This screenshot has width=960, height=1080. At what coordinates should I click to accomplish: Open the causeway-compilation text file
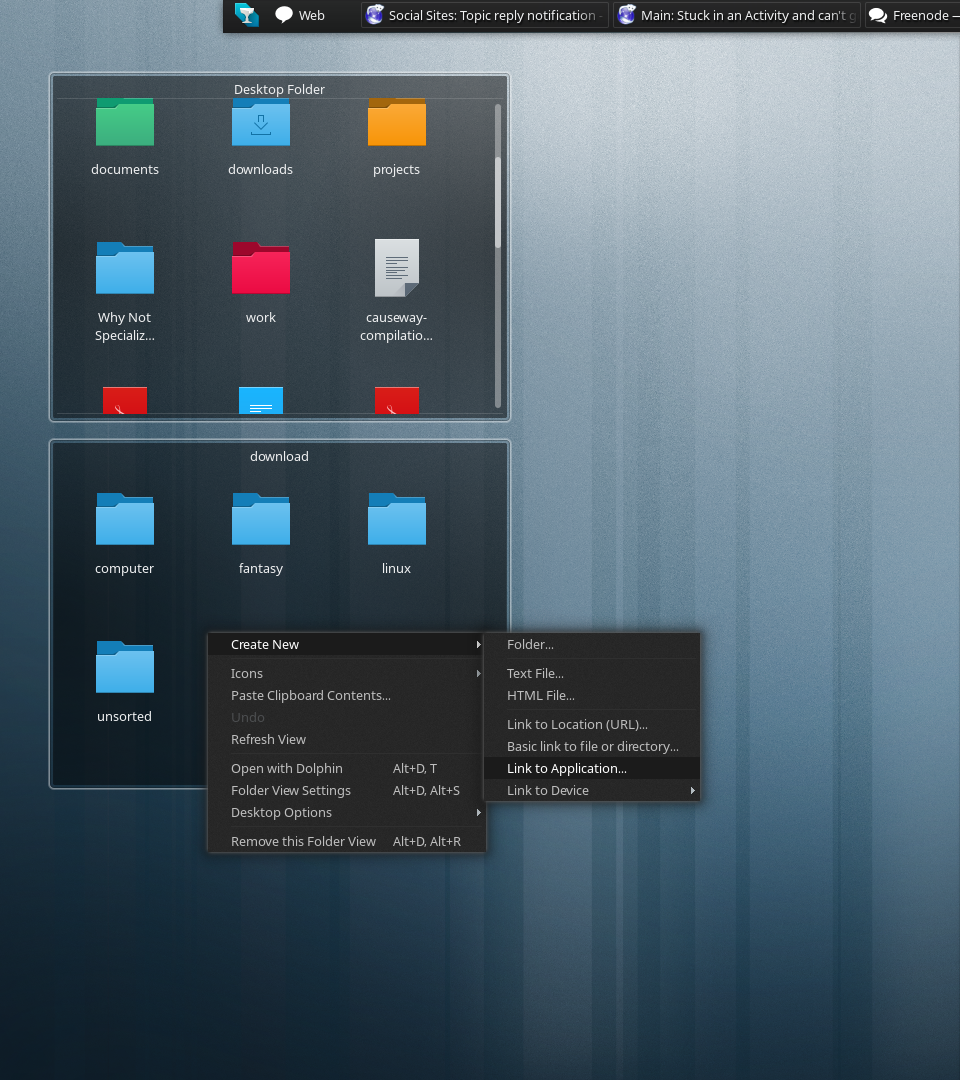coord(397,268)
